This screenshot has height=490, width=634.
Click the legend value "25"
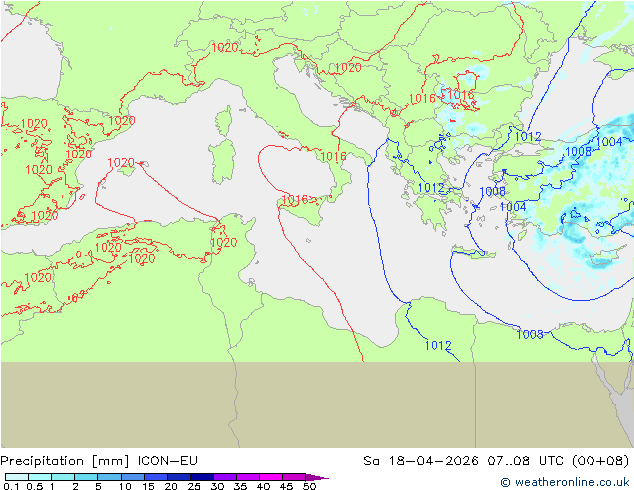click(194, 486)
